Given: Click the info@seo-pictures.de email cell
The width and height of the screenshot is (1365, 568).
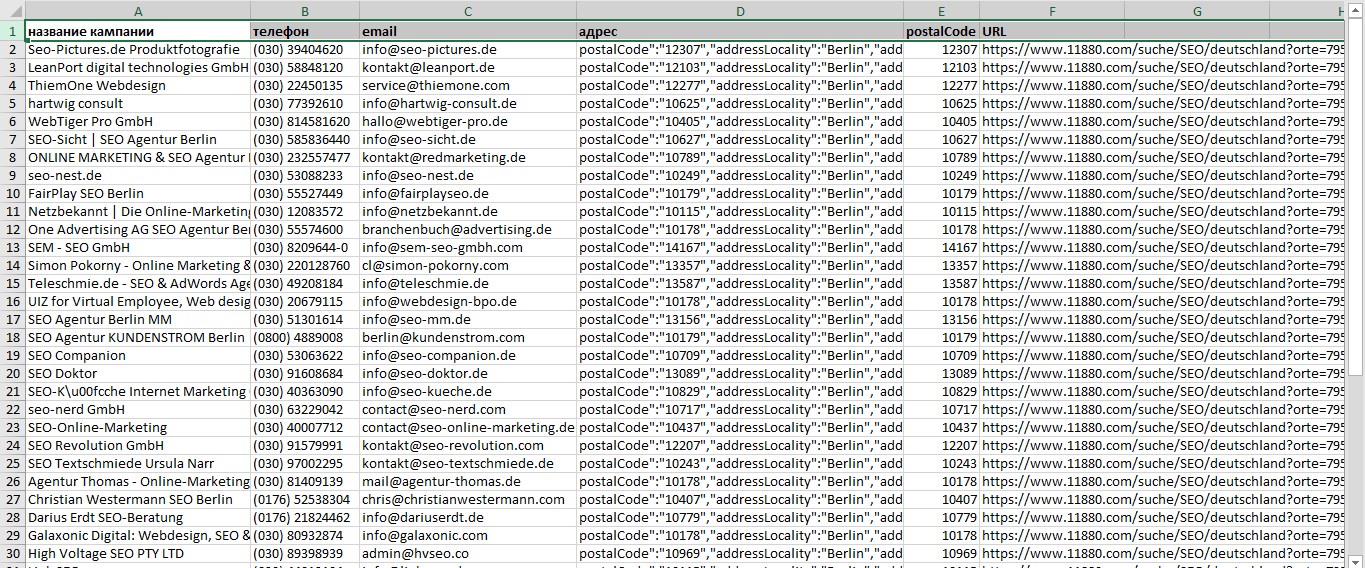Looking at the screenshot, I should pyautogui.click(x=466, y=49).
